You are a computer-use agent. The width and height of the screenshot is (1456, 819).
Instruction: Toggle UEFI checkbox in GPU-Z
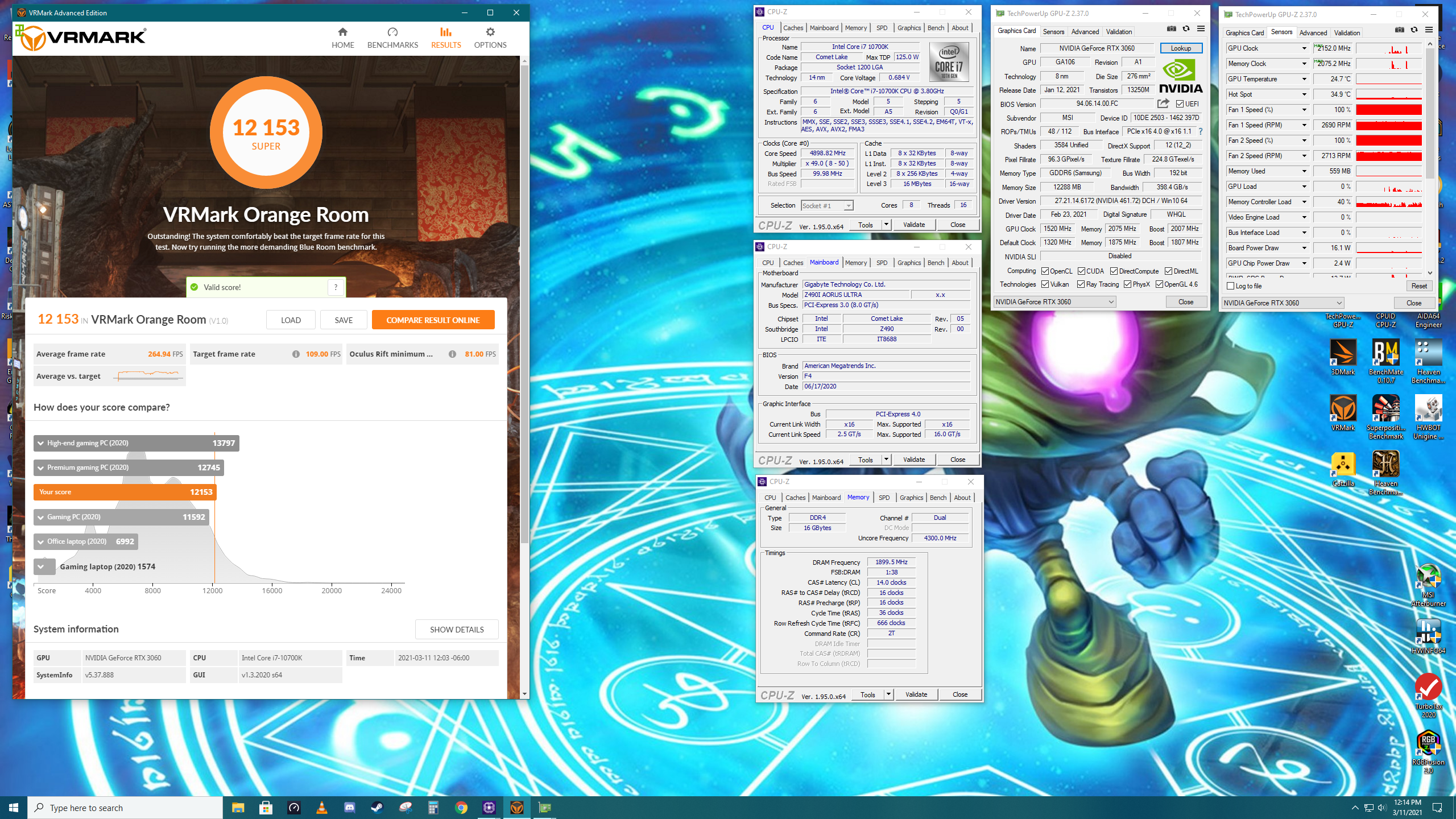(x=1180, y=104)
